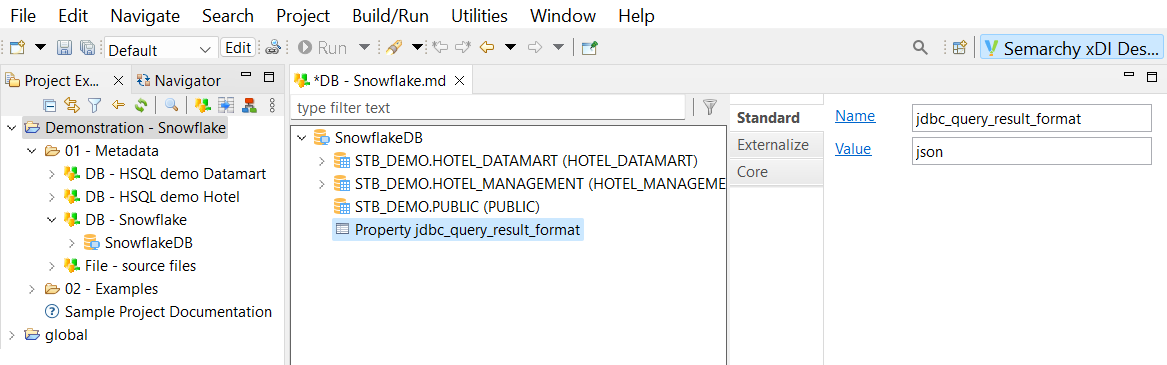
Task: Open the Window menu
Action: point(563,16)
